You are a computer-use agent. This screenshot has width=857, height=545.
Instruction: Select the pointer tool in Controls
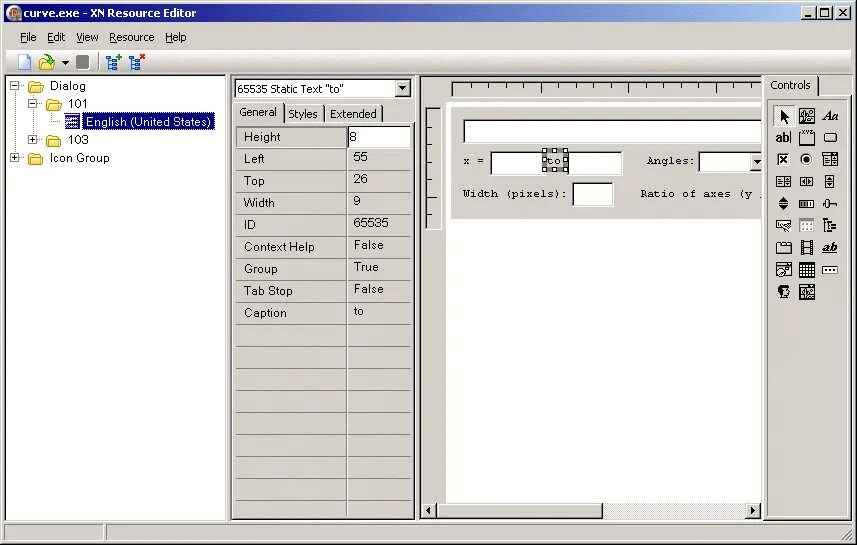784,116
